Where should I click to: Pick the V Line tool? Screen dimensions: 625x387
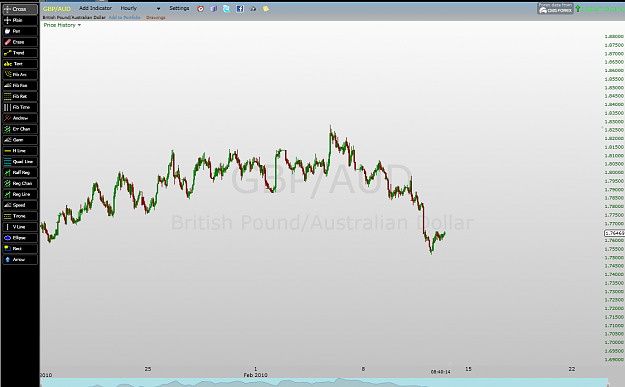pos(20,227)
